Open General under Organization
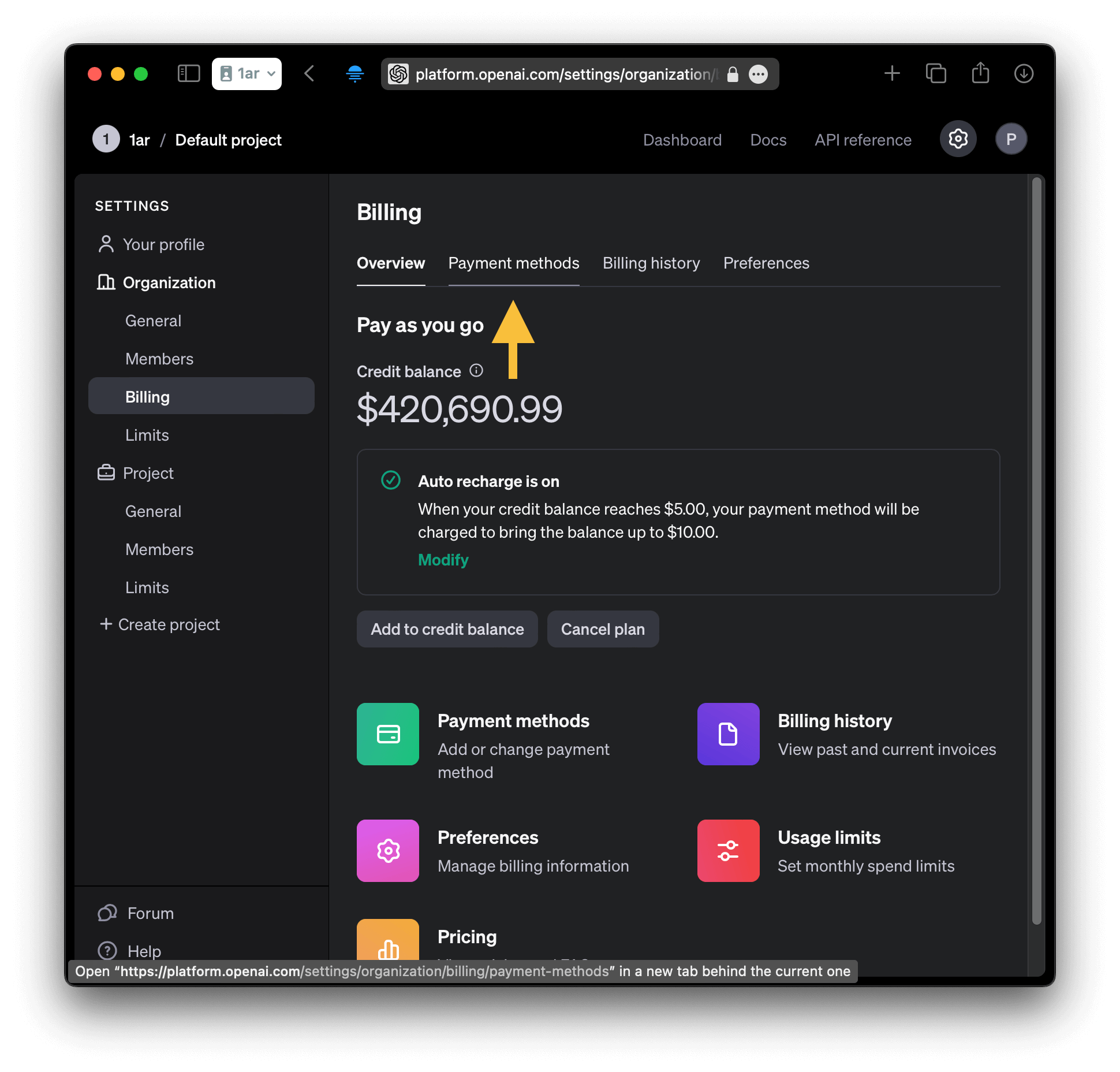 click(x=153, y=321)
